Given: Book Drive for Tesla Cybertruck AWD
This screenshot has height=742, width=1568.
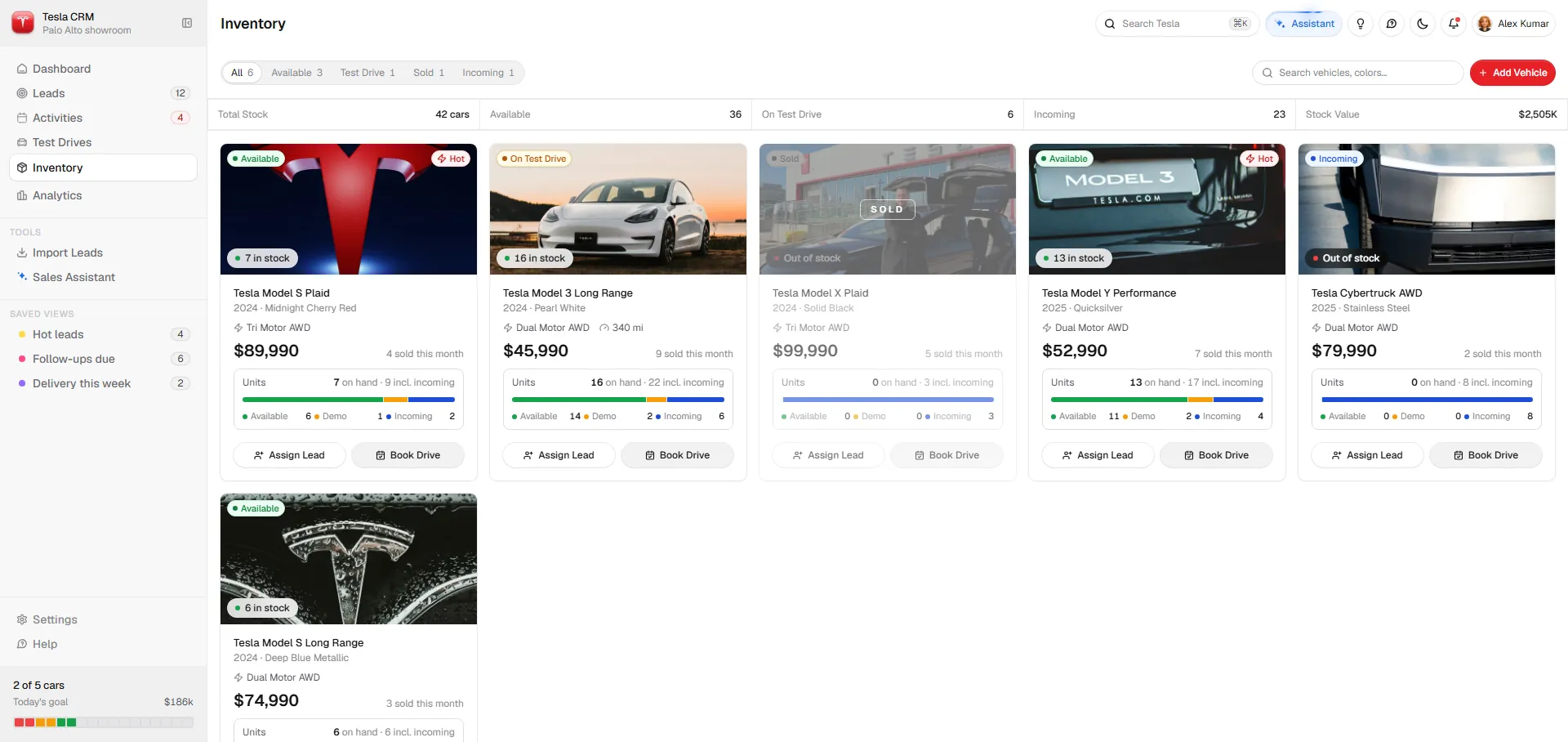Looking at the screenshot, I should click(x=1486, y=455).
